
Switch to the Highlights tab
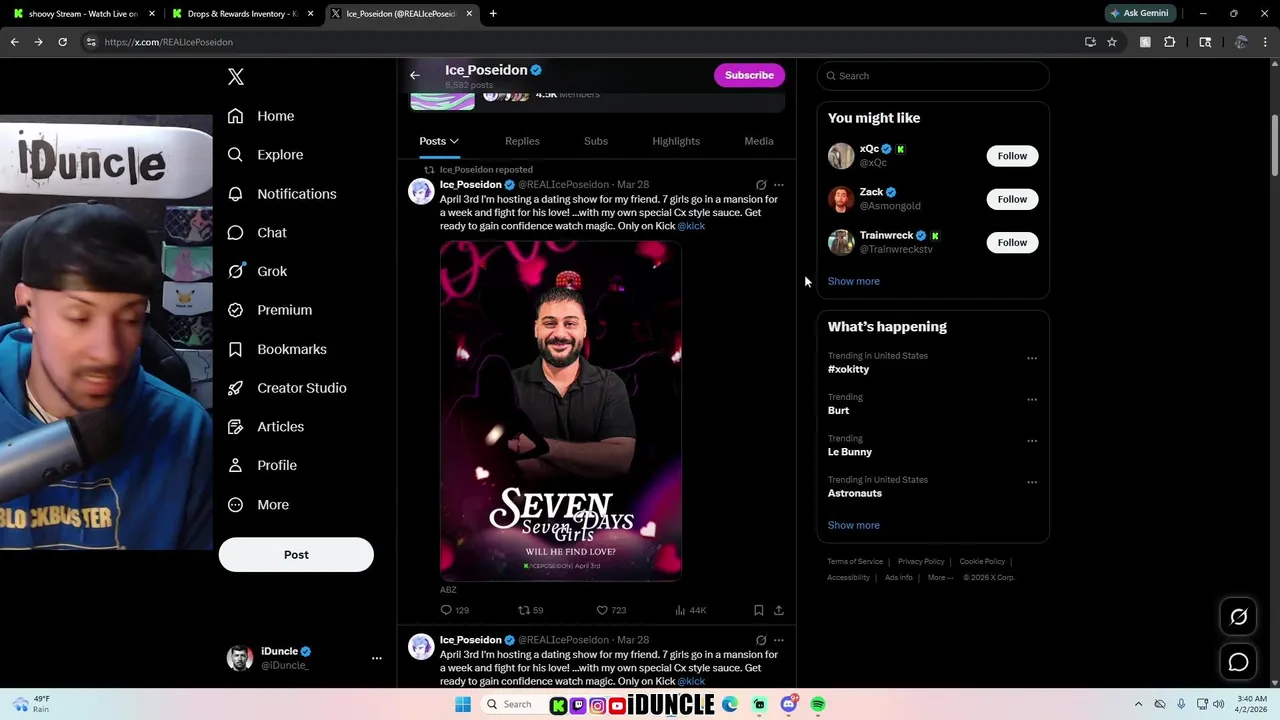tap(676, 141)
